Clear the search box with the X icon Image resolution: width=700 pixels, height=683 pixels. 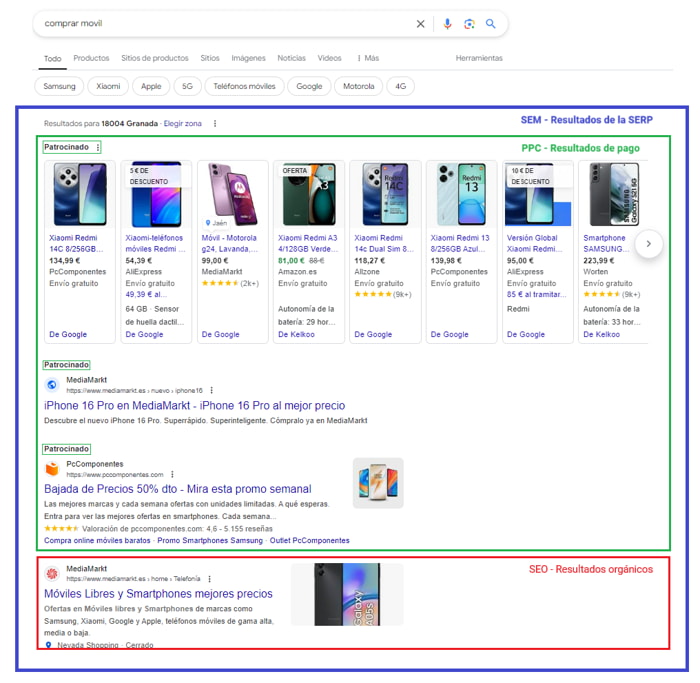[x=420, y=24]
